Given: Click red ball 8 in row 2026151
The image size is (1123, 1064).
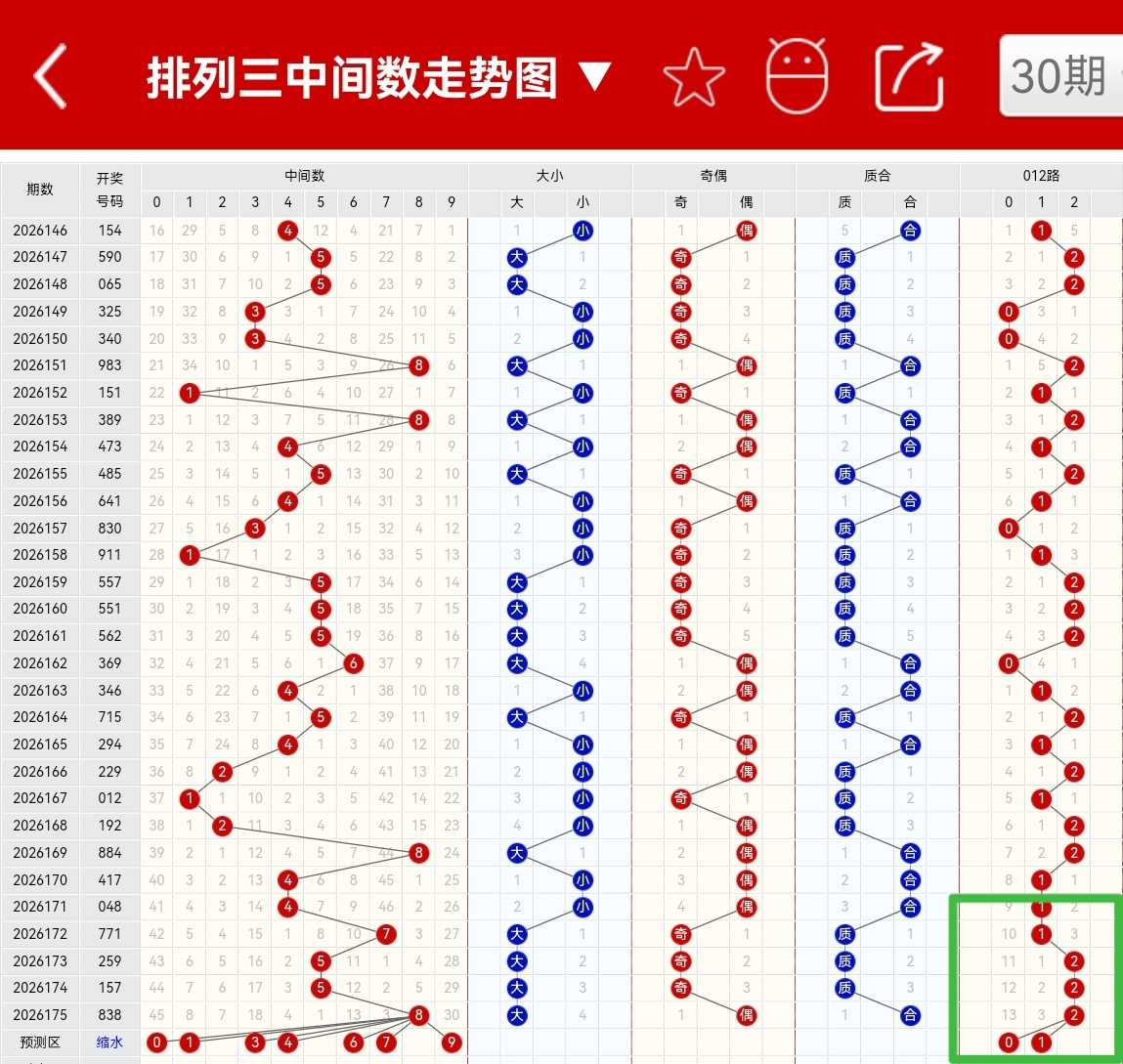Looking at the screenshot, I should 419,365.
